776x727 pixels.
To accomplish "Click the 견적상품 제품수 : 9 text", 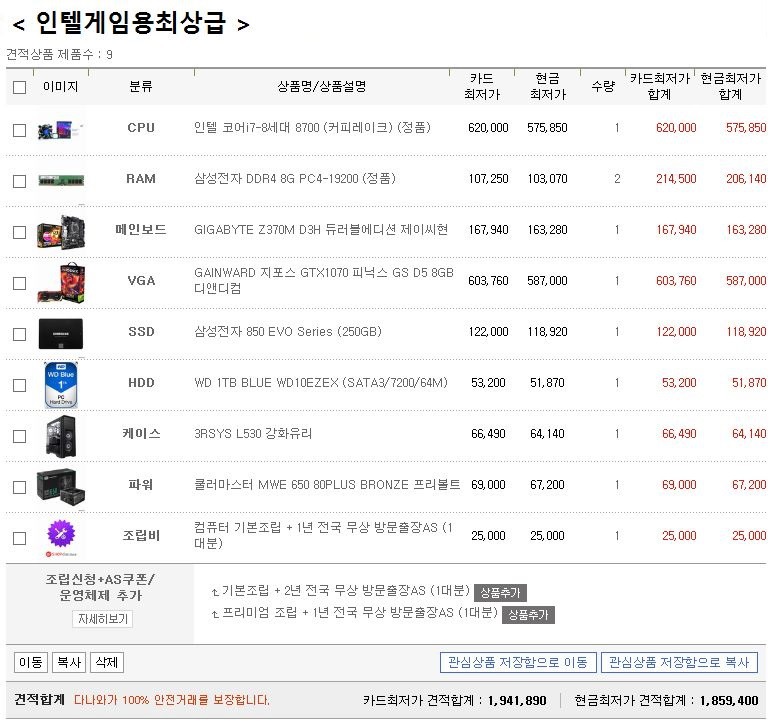I will 59,54.
